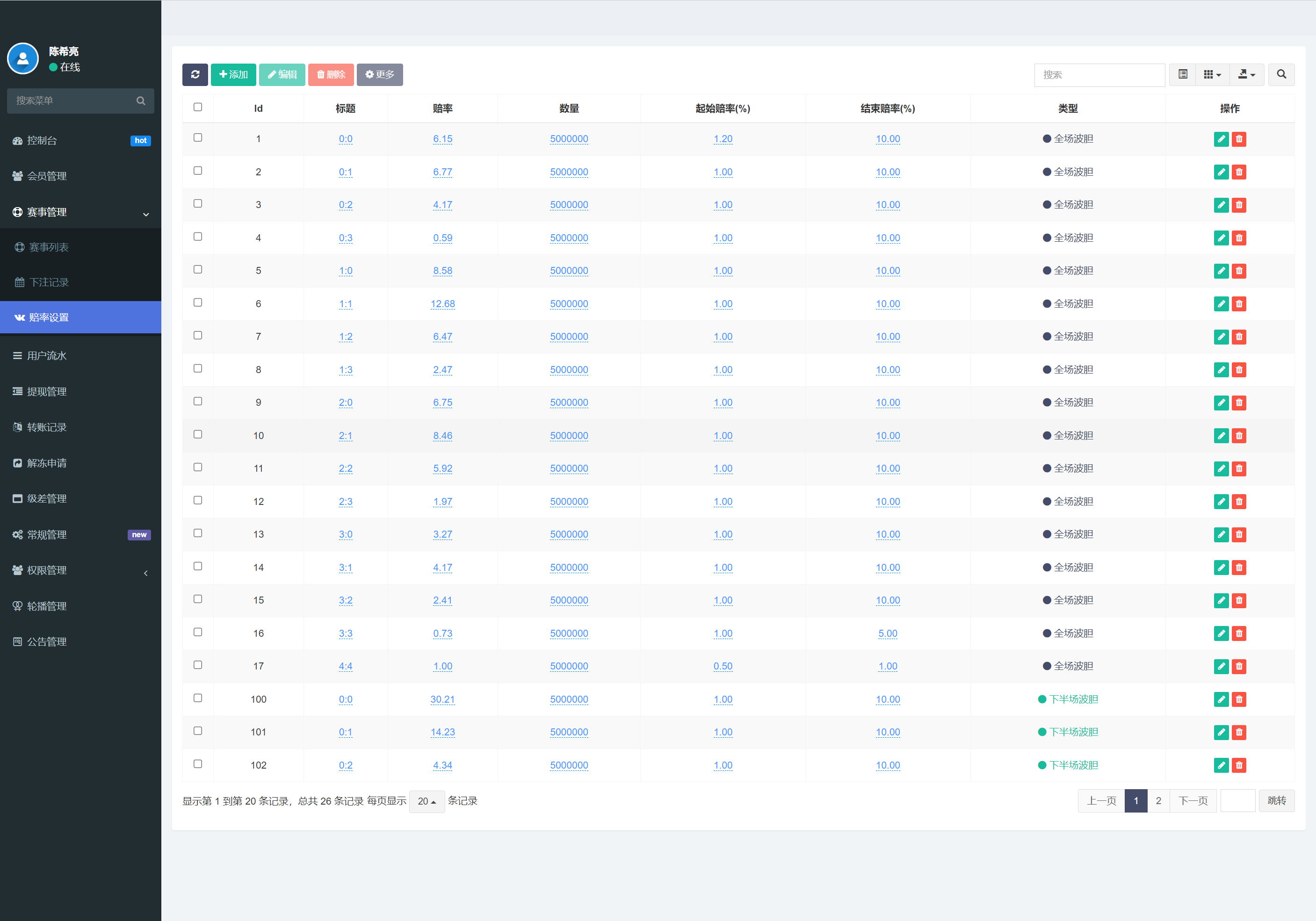Screen dimensions: 1316x921
Task: Check the checkbox for row Id 16
Action: (198, 632)
